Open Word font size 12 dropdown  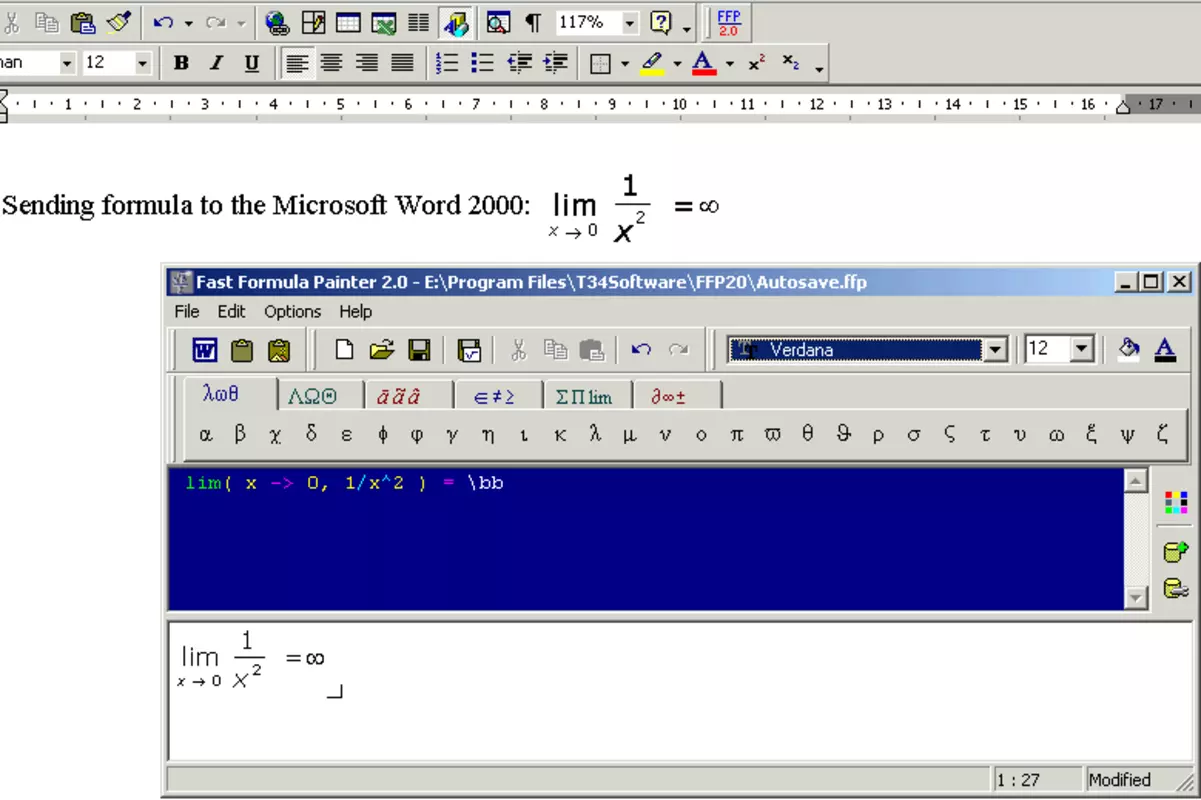(142, 63)
